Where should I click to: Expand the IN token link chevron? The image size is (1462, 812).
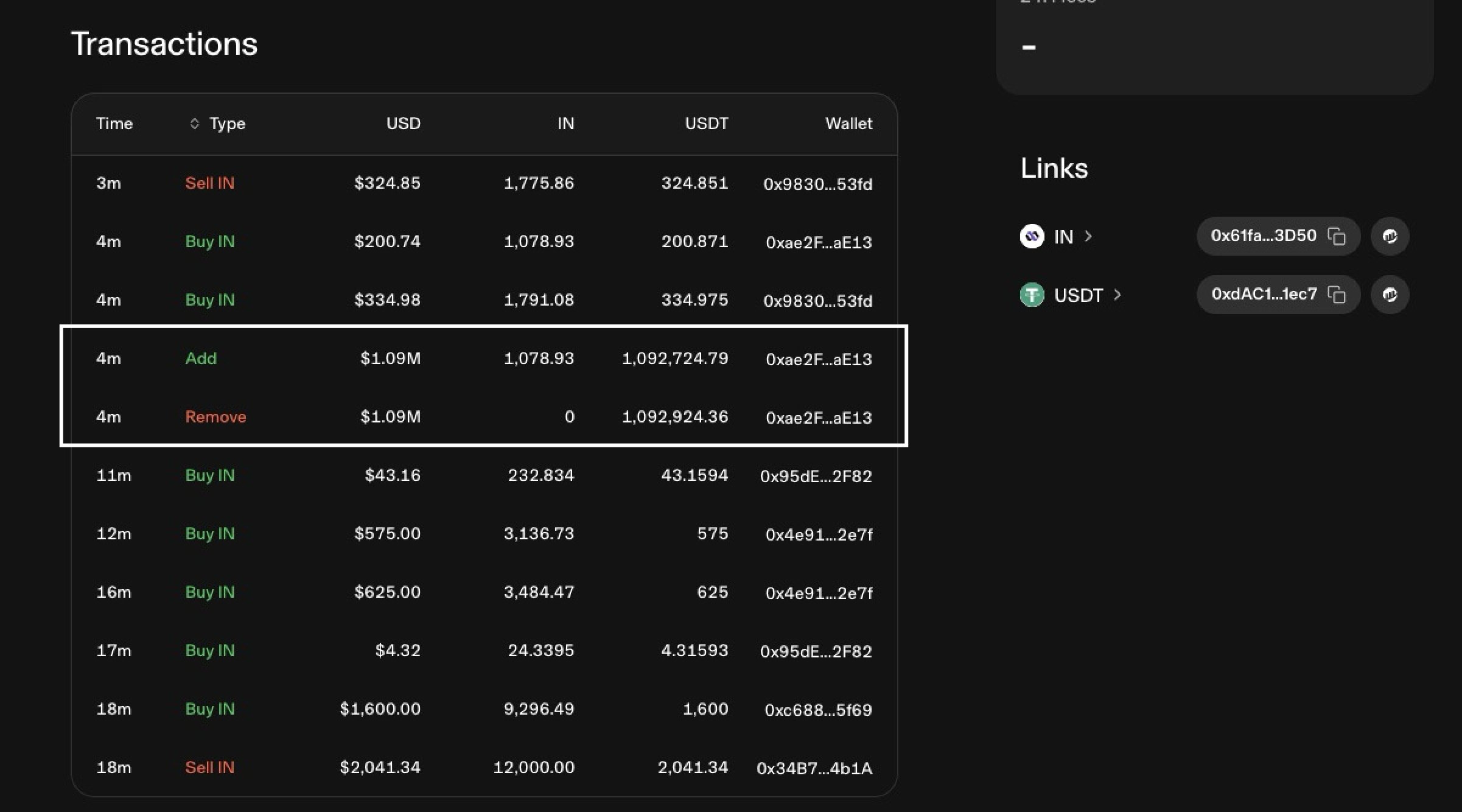[1088, 236]
